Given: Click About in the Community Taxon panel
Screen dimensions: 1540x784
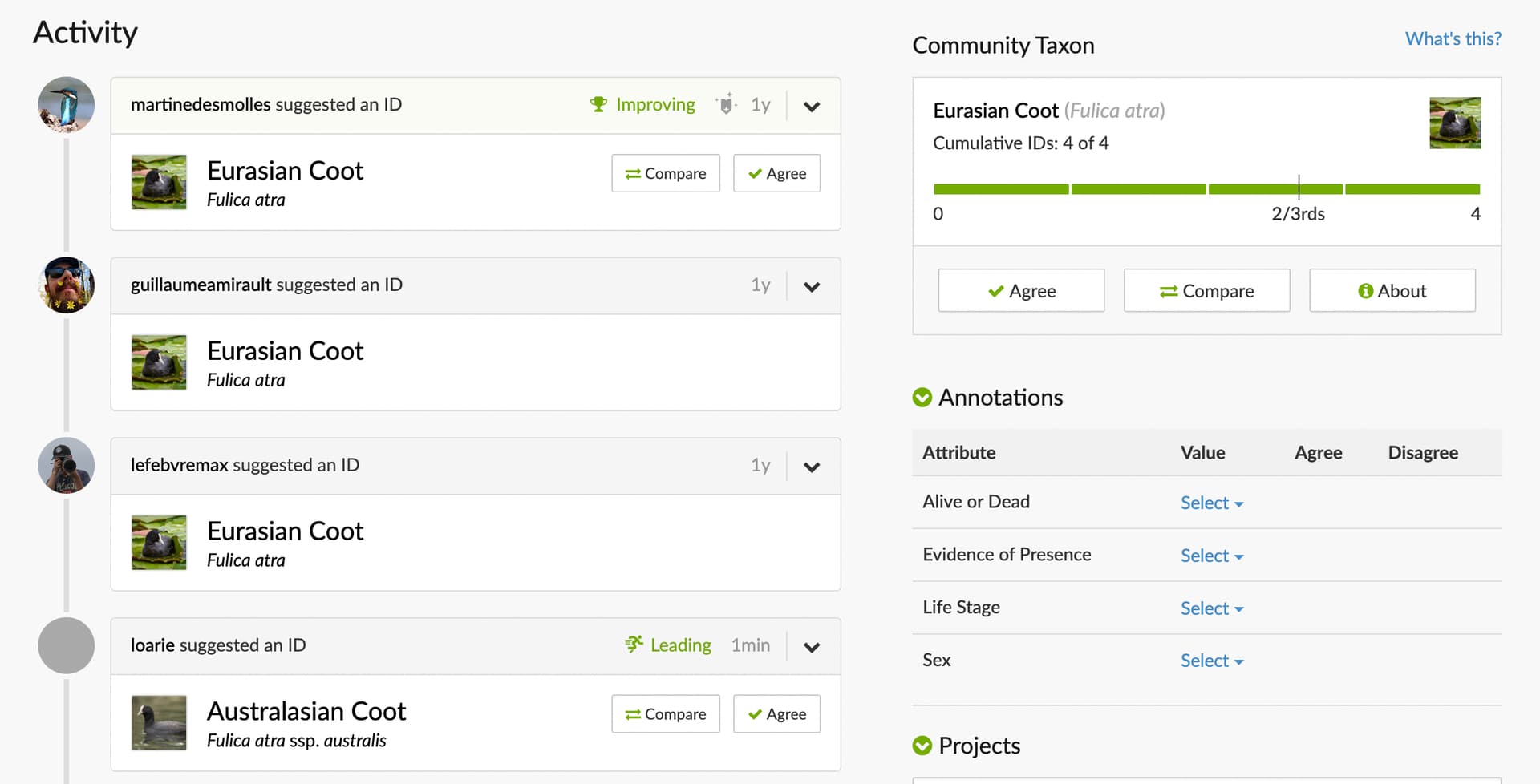Looking at the screenshot, I should click(x=1392, y=290).
